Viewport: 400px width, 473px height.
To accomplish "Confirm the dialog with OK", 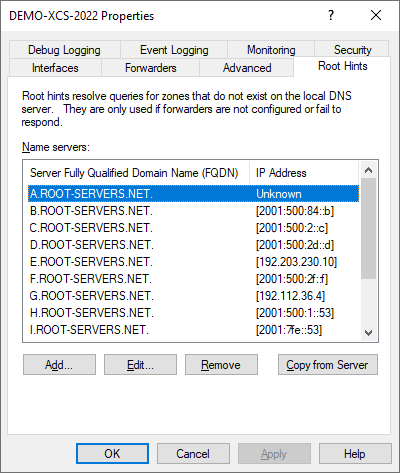I will point(112,454).
